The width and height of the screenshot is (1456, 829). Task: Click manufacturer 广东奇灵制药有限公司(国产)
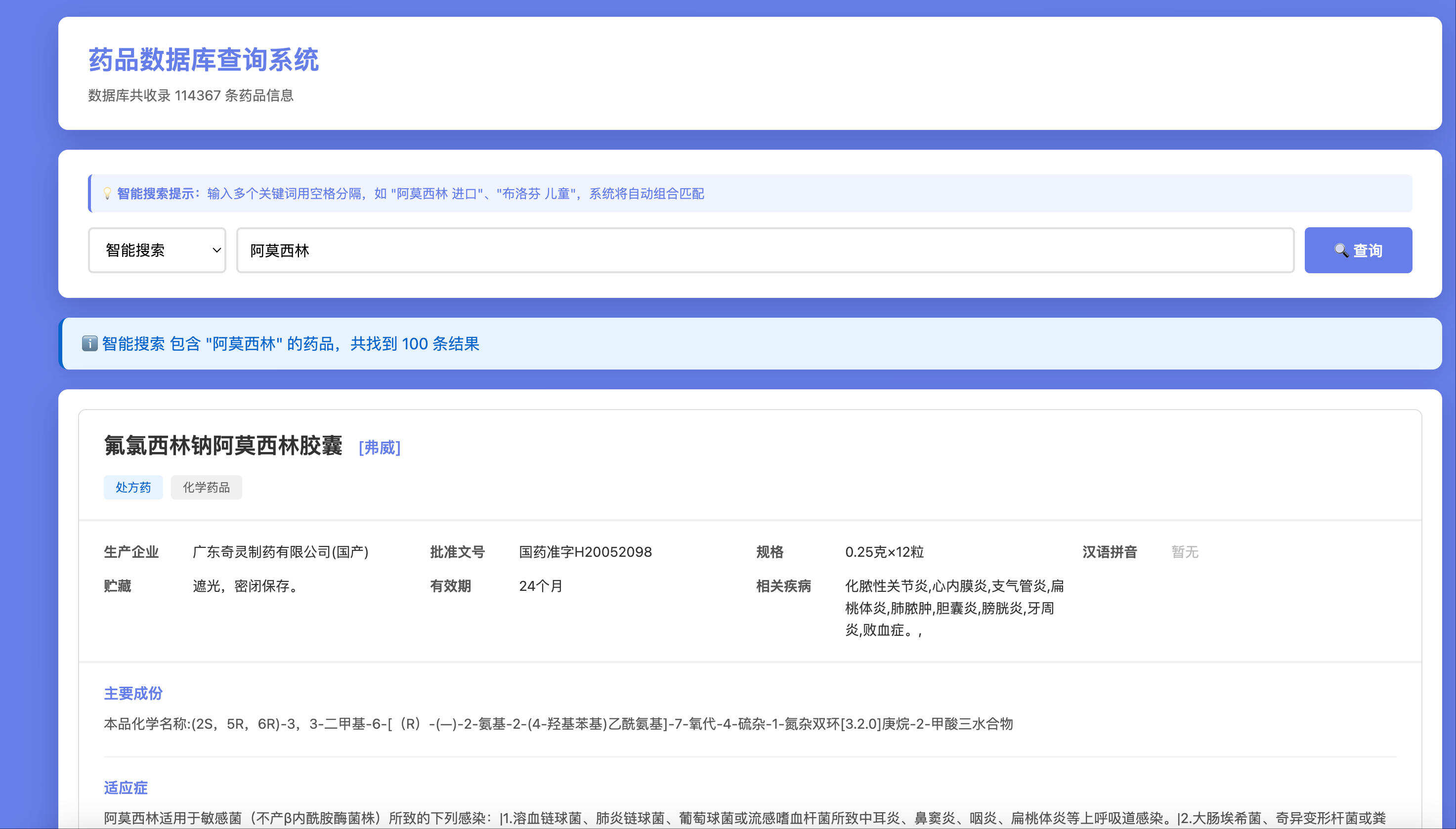click(x=280, y=552)
